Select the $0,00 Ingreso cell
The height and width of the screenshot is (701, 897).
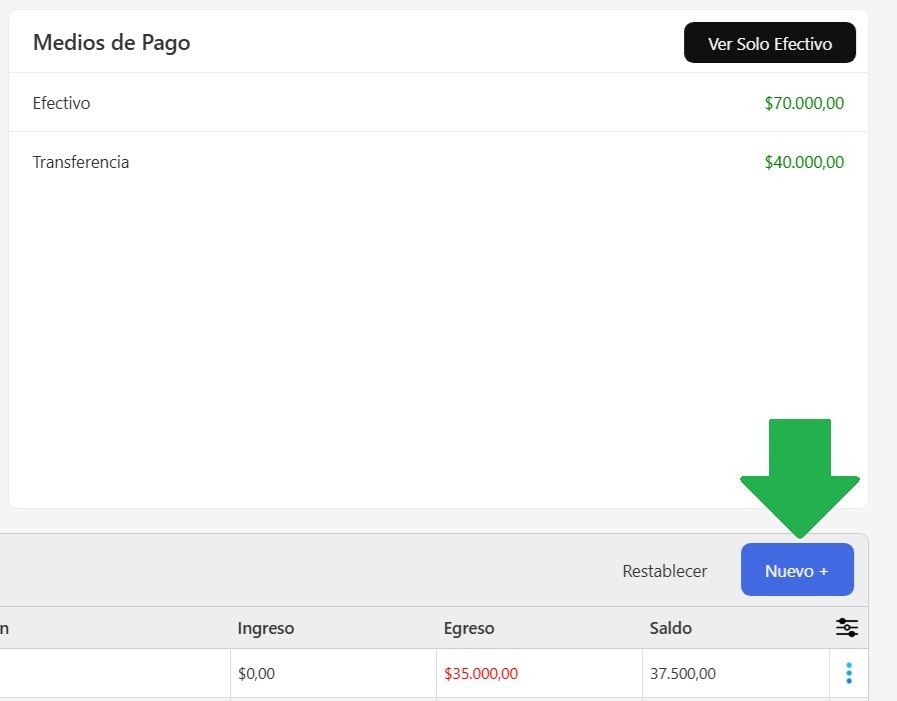(x=256, y=674)
